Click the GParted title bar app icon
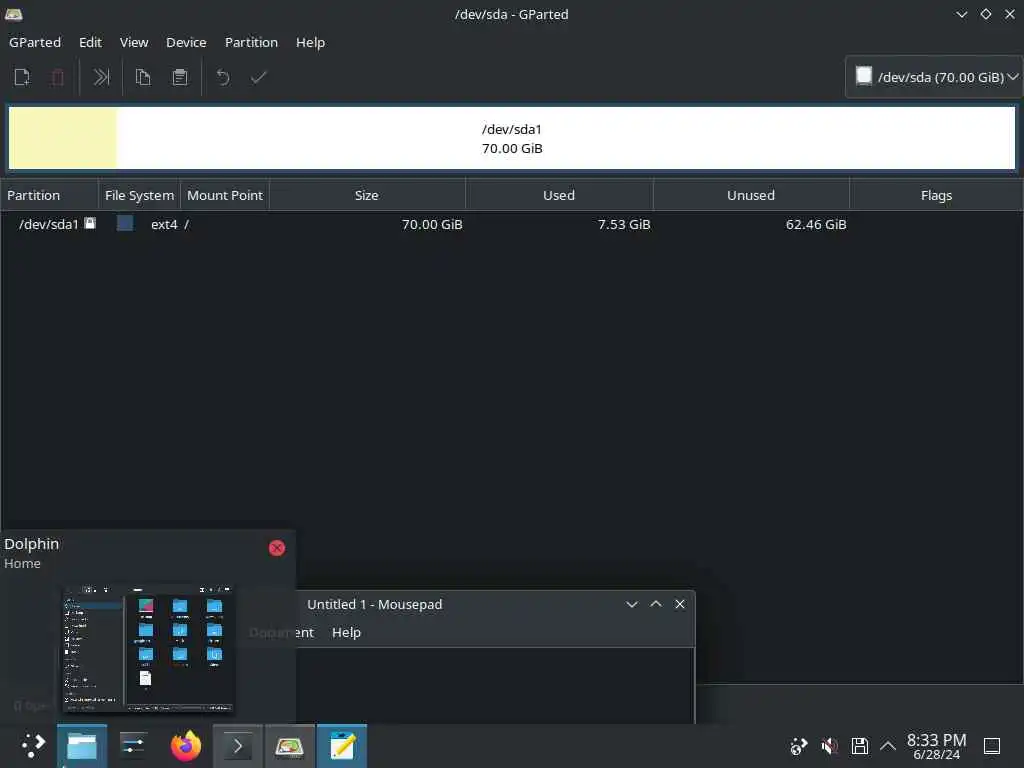The image size is (1024, 768). coord(14,14)
